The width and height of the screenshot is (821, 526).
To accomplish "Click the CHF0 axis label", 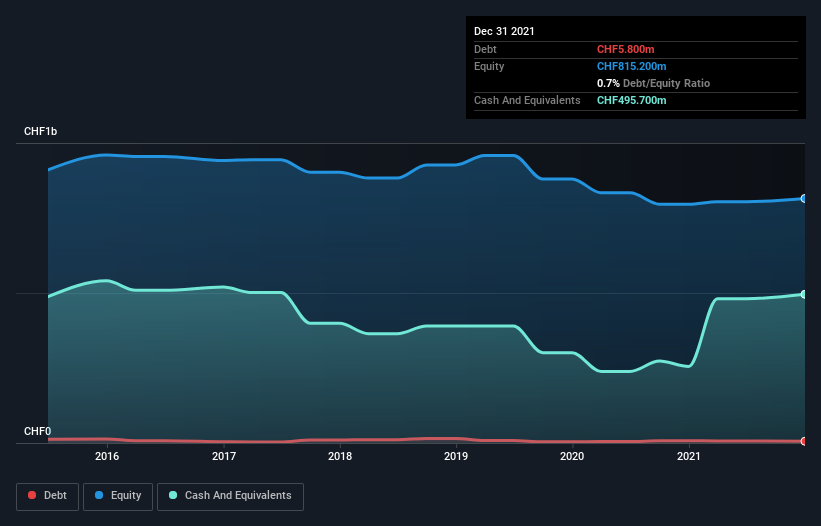I will click(38, 431).
